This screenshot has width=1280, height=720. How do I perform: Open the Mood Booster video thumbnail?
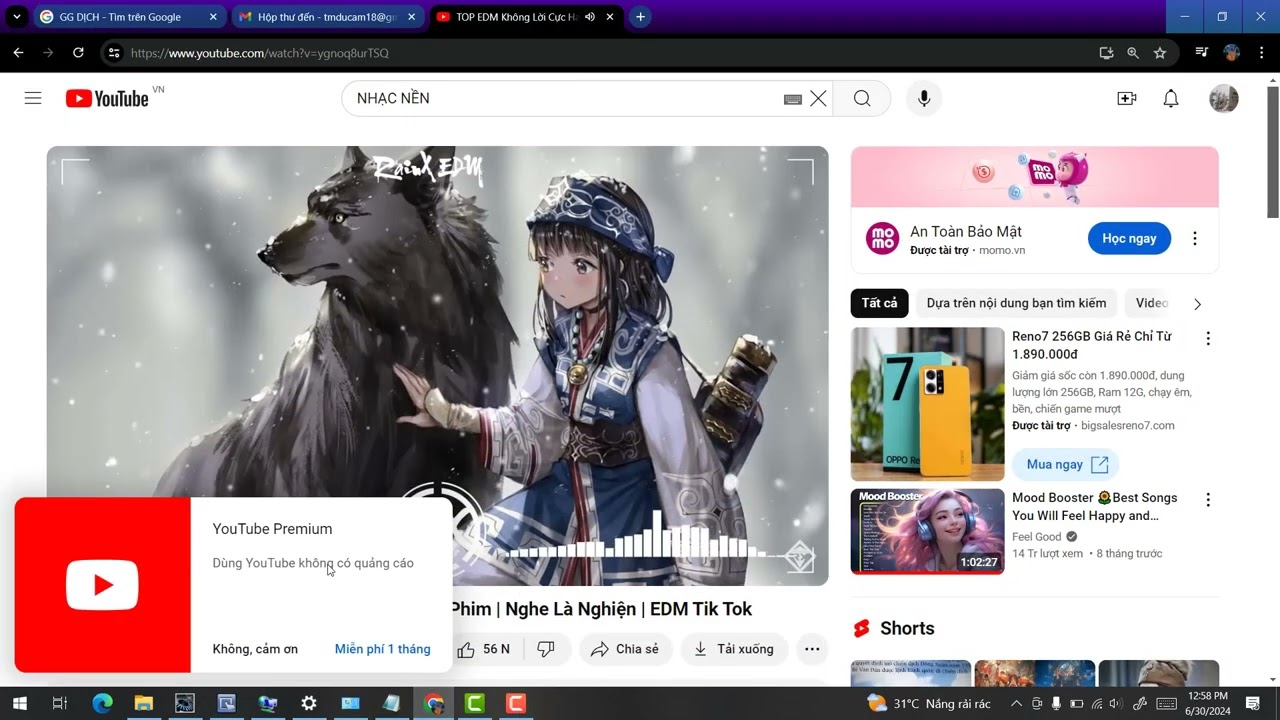[x=928, y=532]
